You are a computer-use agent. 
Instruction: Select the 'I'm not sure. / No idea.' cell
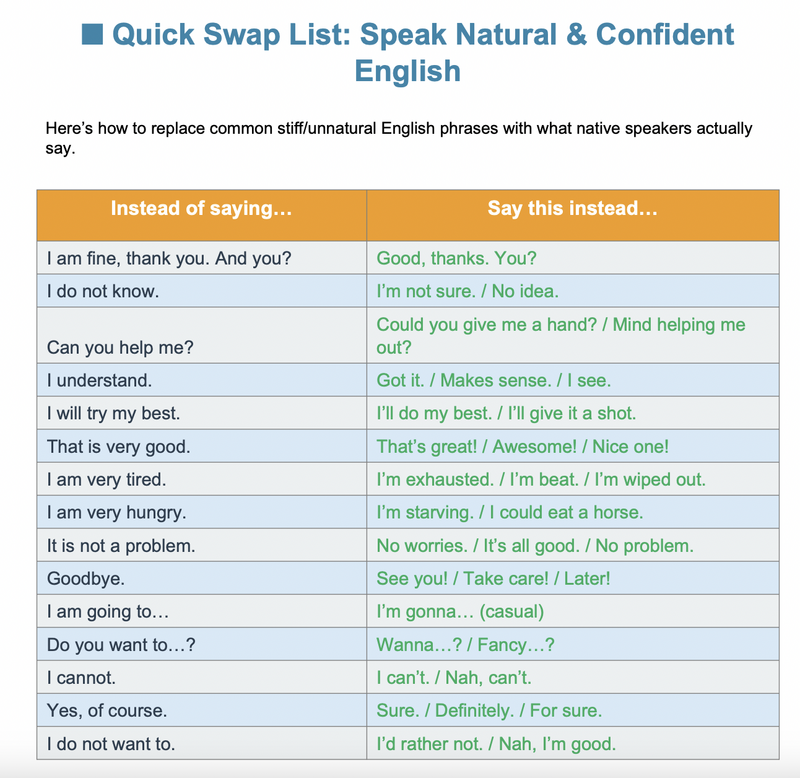click(x=572, y=291)
